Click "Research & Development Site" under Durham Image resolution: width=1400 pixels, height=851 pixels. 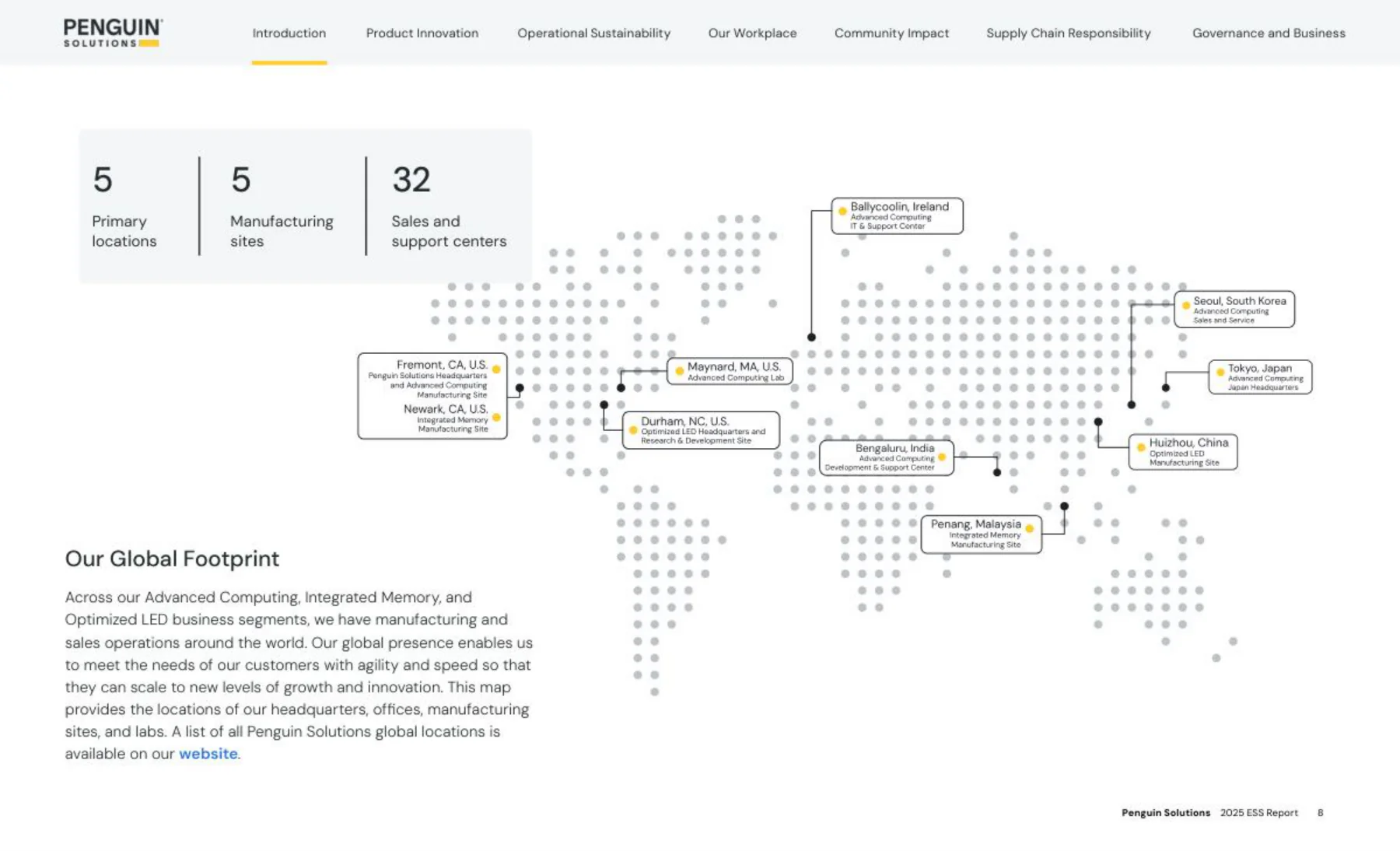click(x=696, y=441)
